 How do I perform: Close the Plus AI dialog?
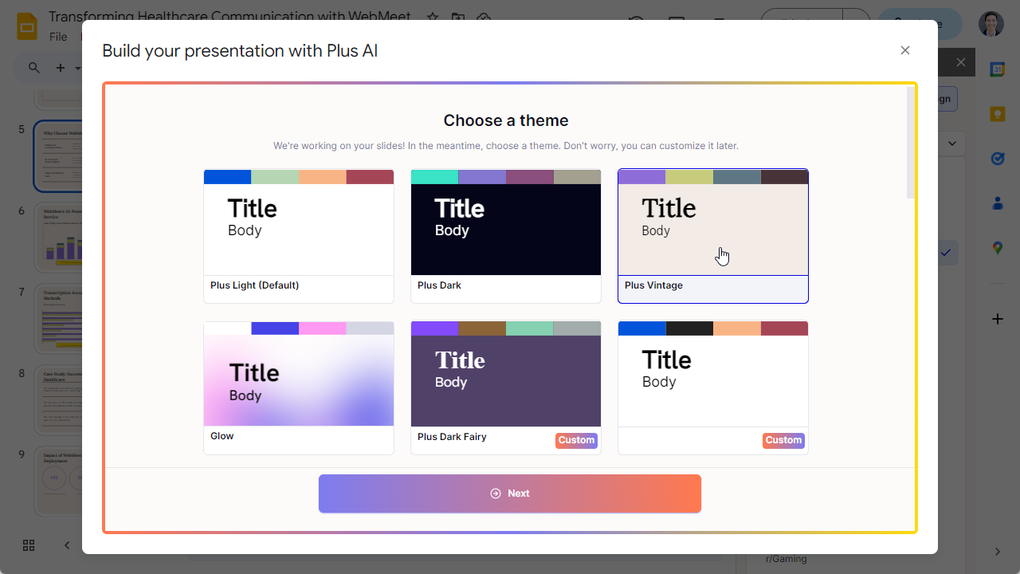click(x=905, y=50)
